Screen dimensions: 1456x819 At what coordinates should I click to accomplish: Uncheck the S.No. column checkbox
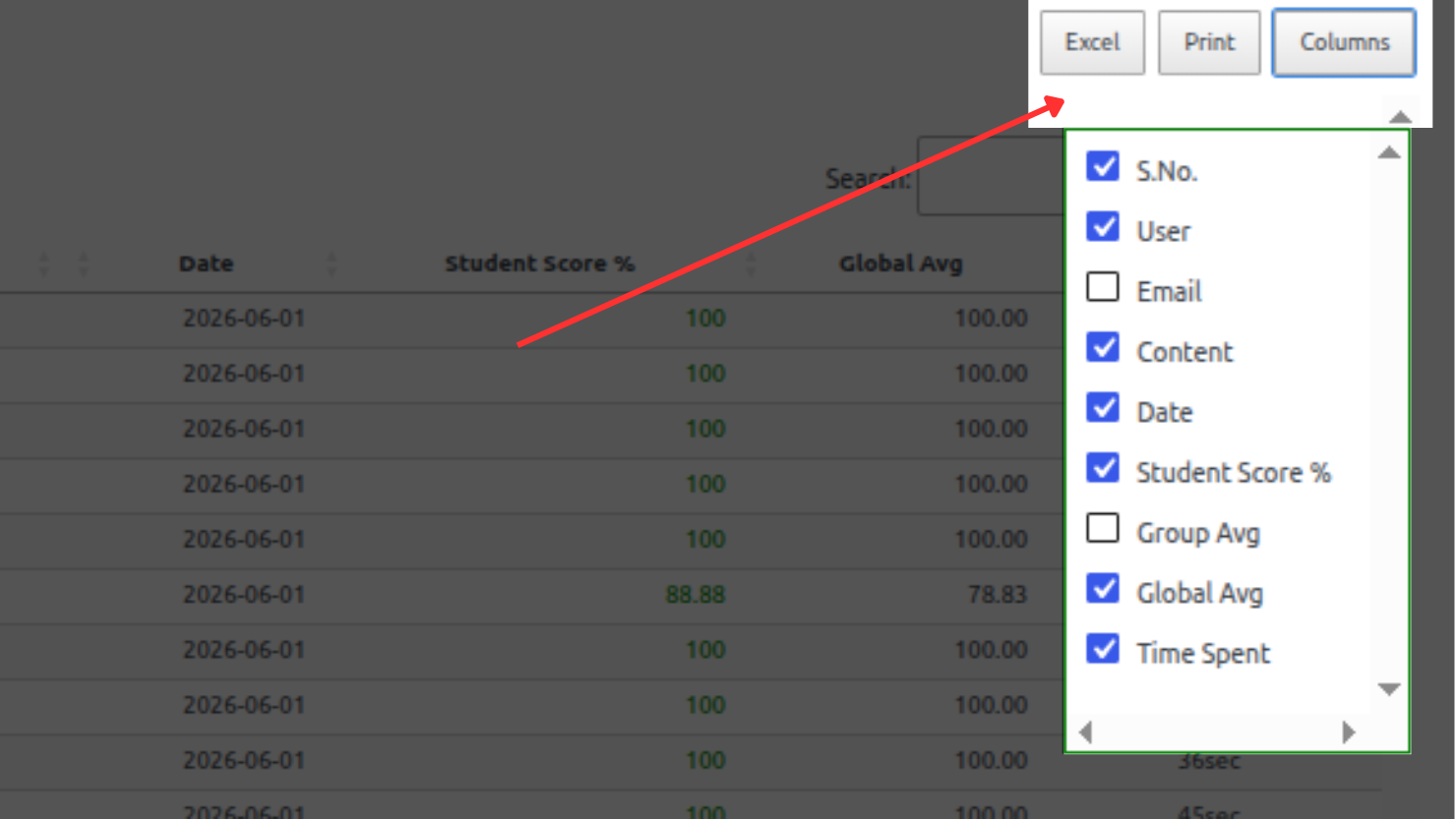click(1103, 167)
